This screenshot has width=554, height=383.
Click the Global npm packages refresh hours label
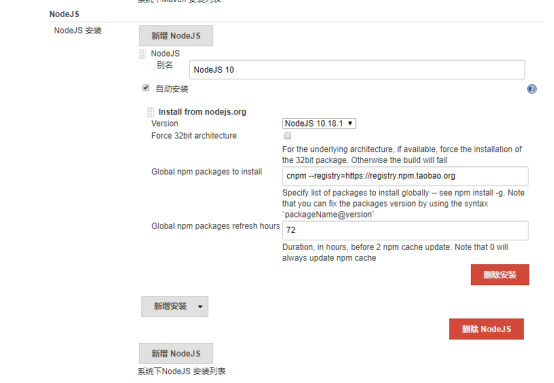(x=216, y=226)
